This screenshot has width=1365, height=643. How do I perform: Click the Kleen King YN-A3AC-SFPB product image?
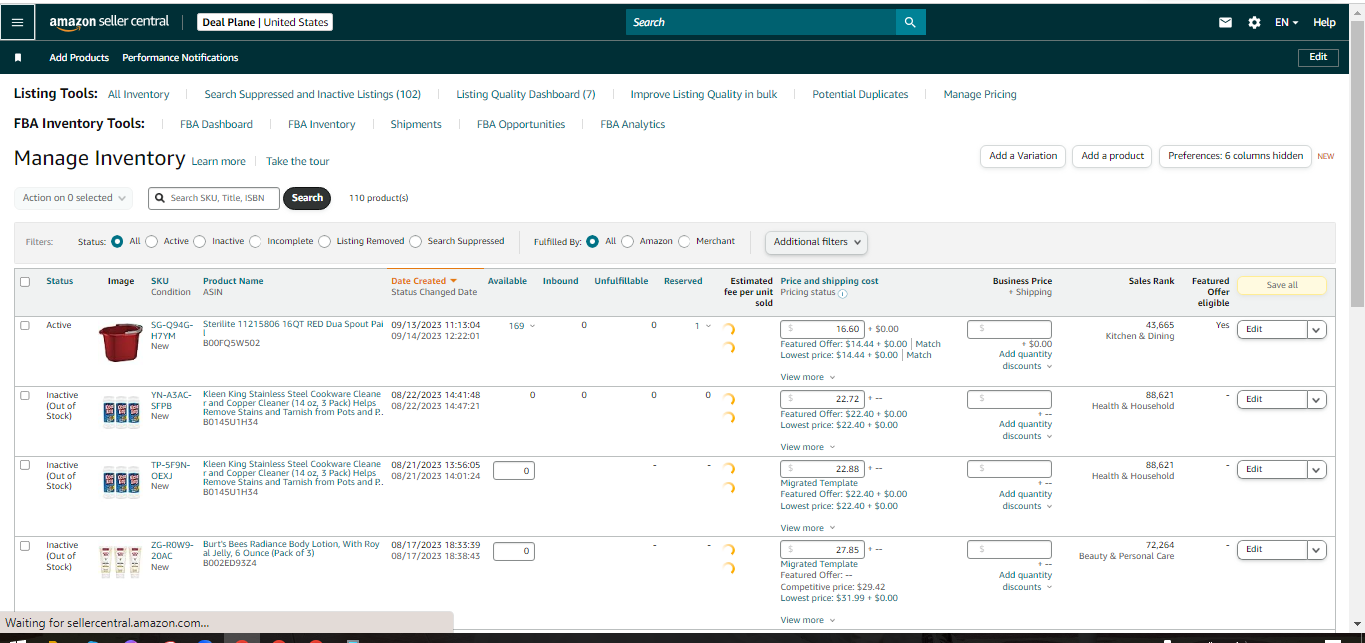[x=121, y=412]
